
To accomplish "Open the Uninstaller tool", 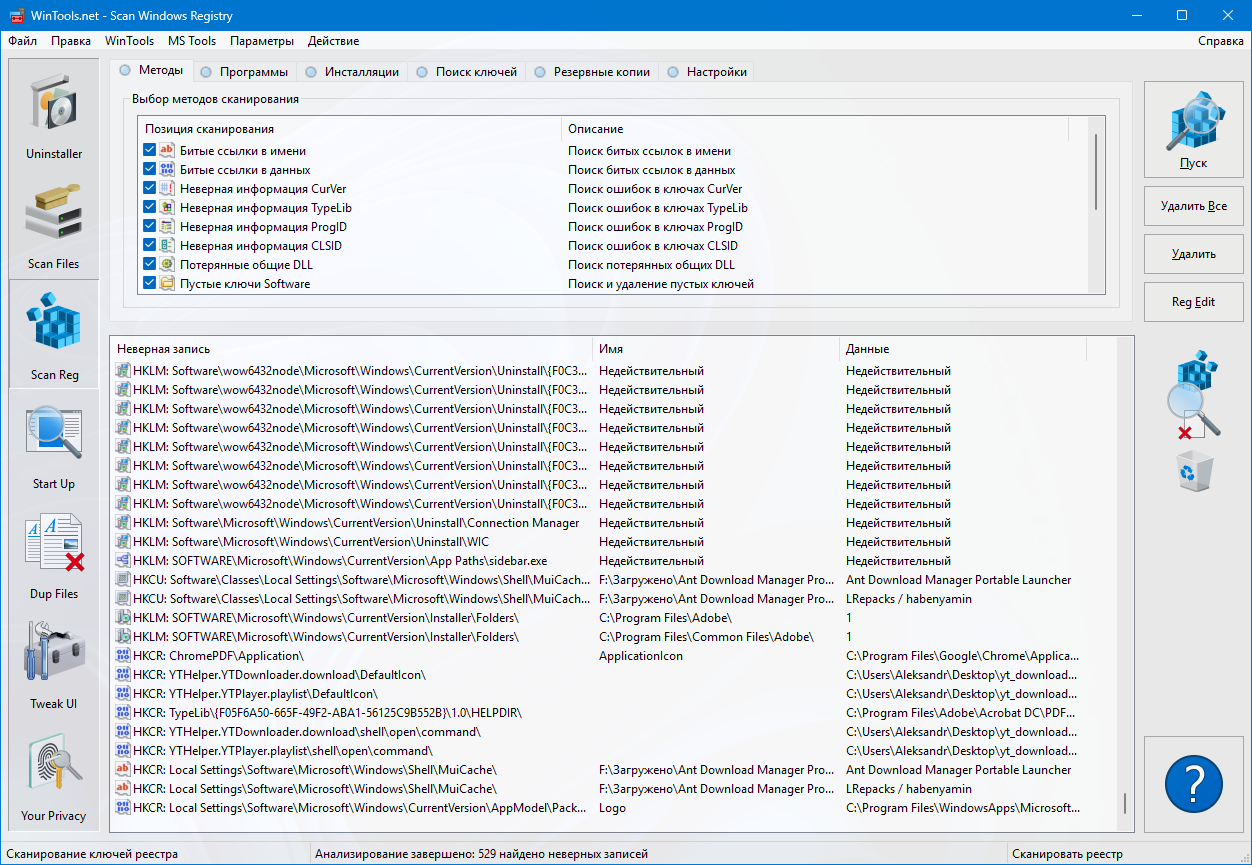I will (54, 114).
